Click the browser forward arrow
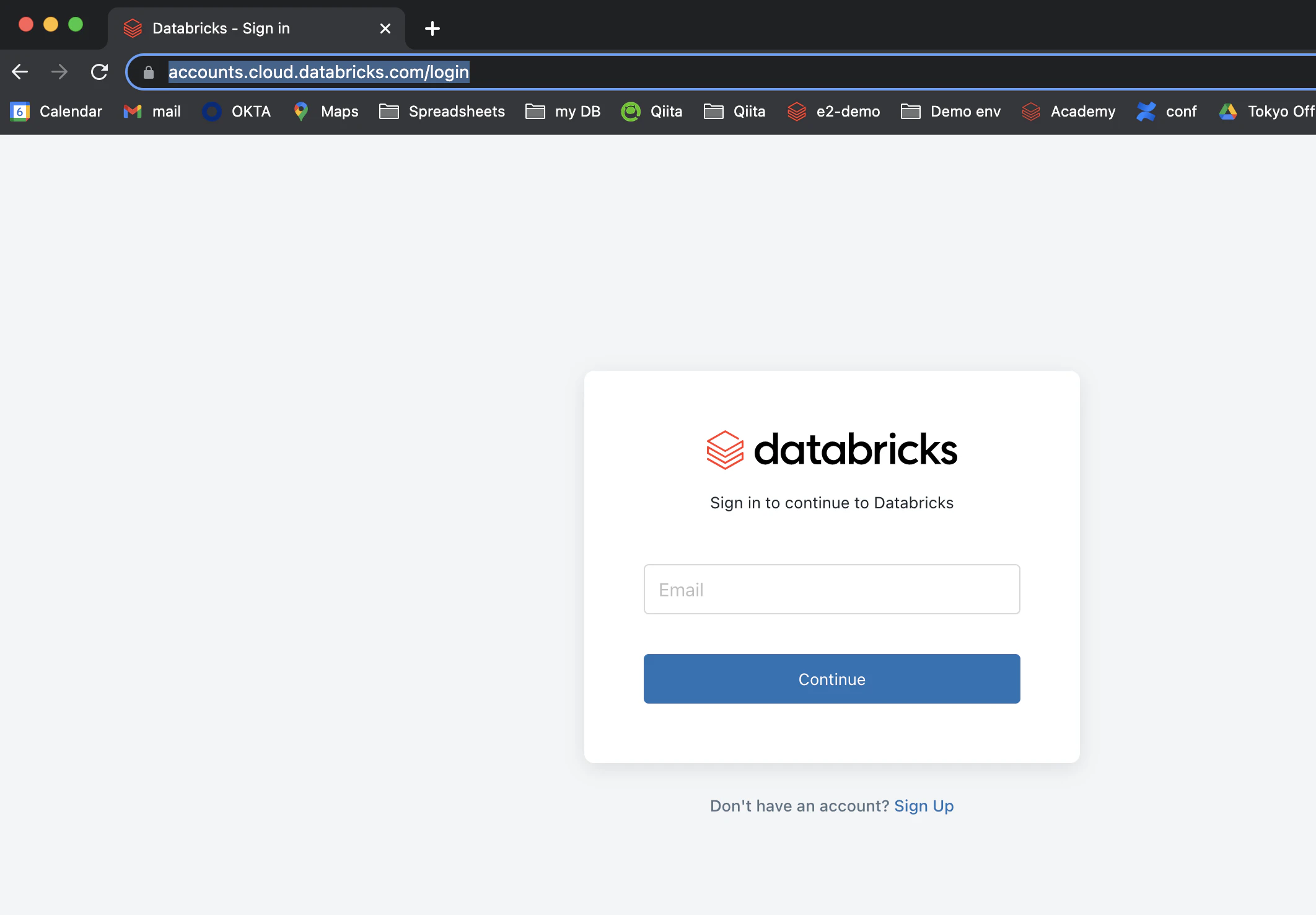The height and width of the screenshot is (915, 1316). point(59,72)
